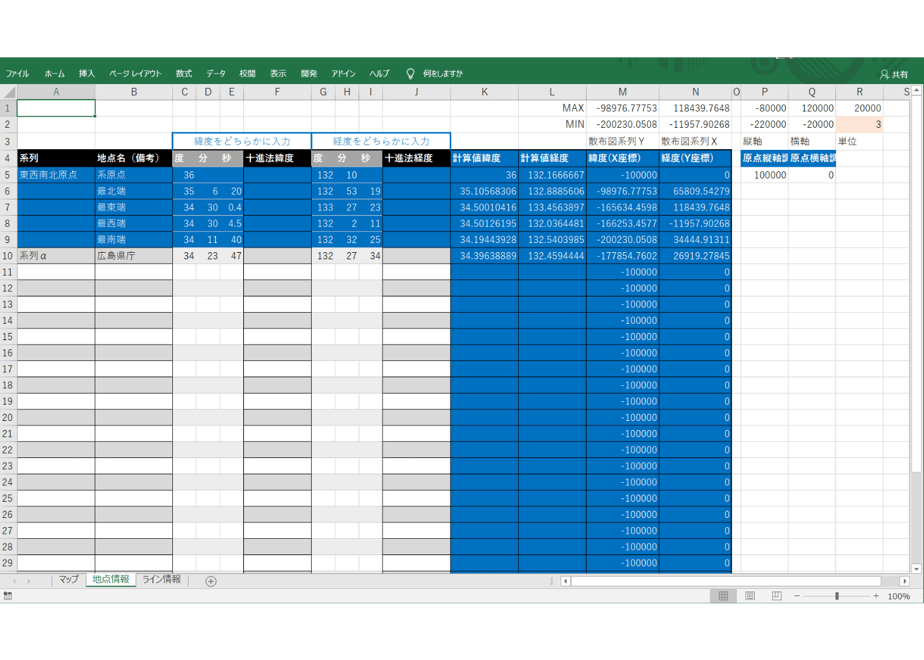This screenshot has width=924, height=660.
Task: Click the 緯度をどちらかに入力 header cell
Action: click(242, 141)
